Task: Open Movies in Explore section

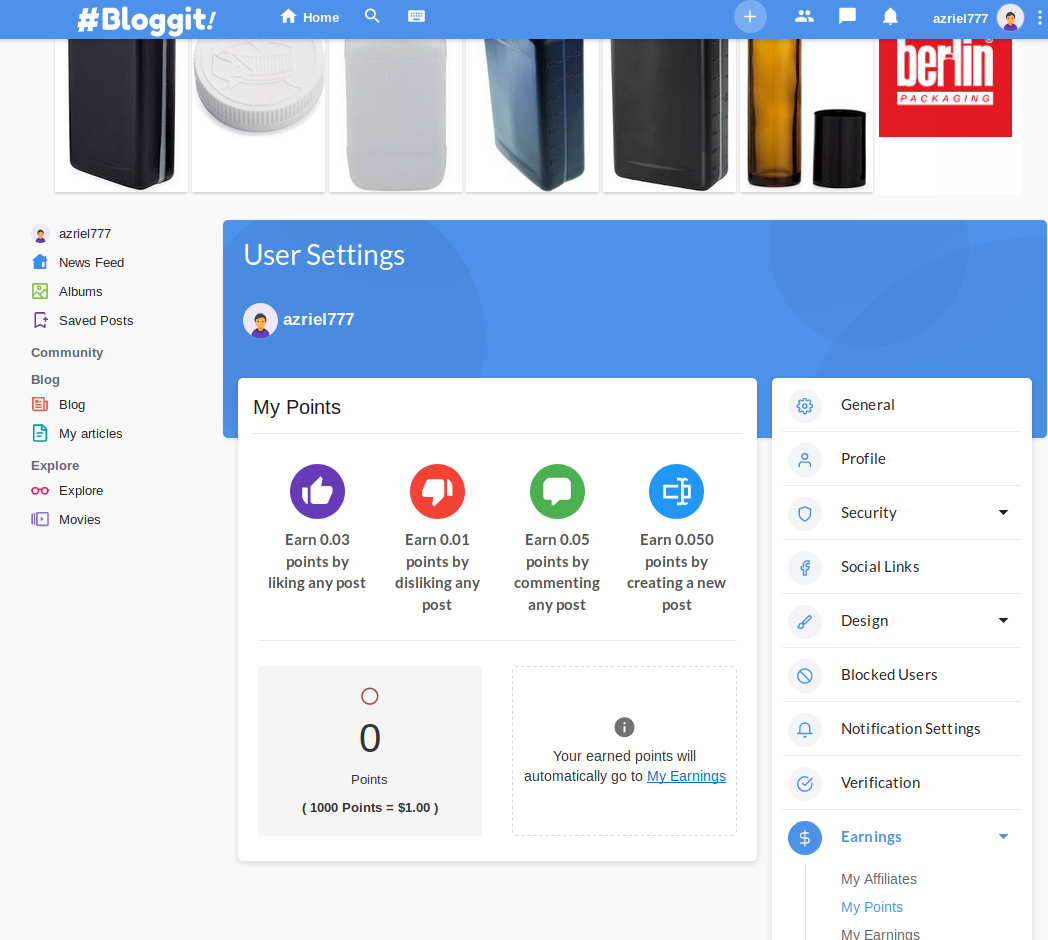Action: (79, 520)
